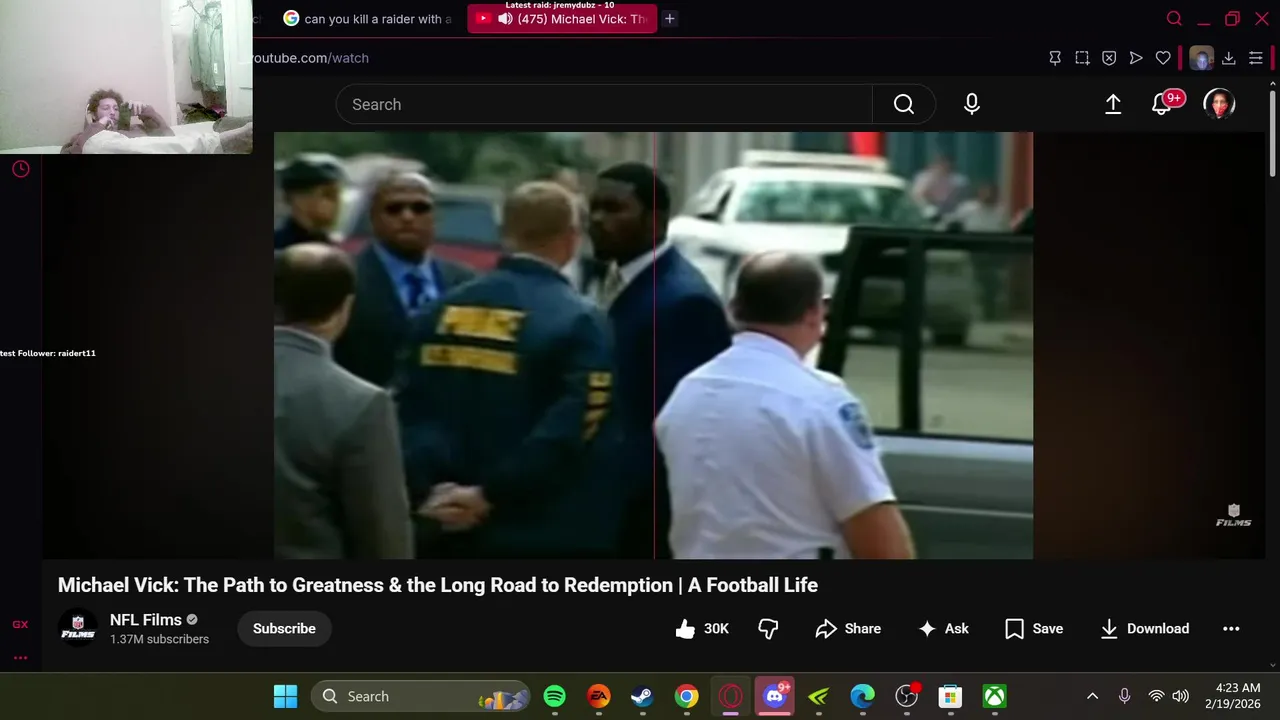This screenshot has height=720, width=1280.
Task: Click the Download button below the video
Action: click(x=1144, y=629)
